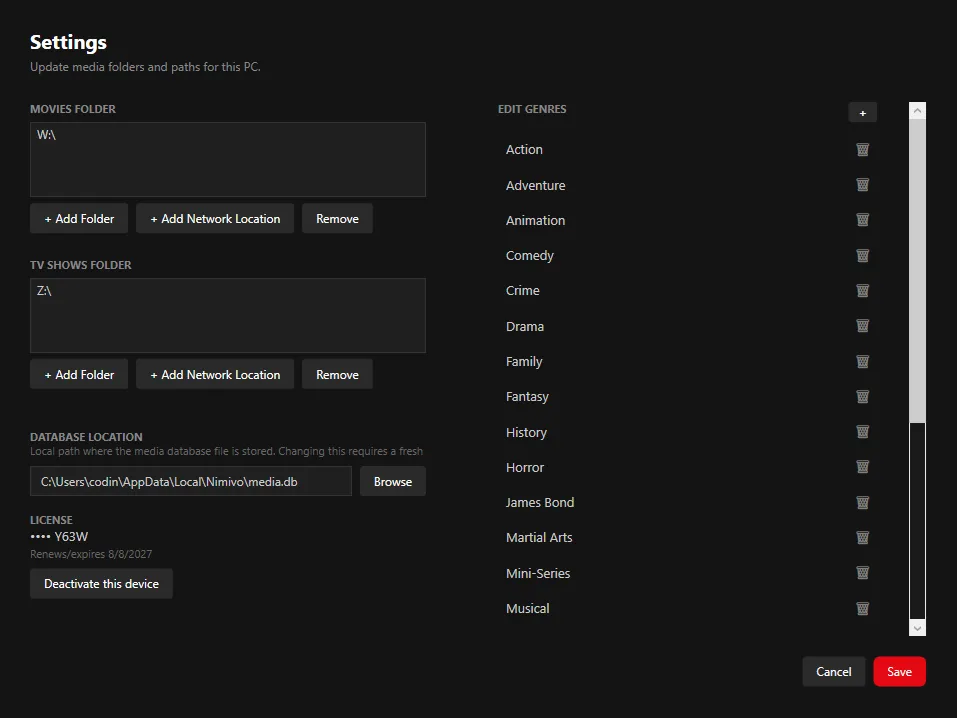The width and height of the screenshot is (957, 718).
Task: Select the Action genre name
Action: [524, 150]
